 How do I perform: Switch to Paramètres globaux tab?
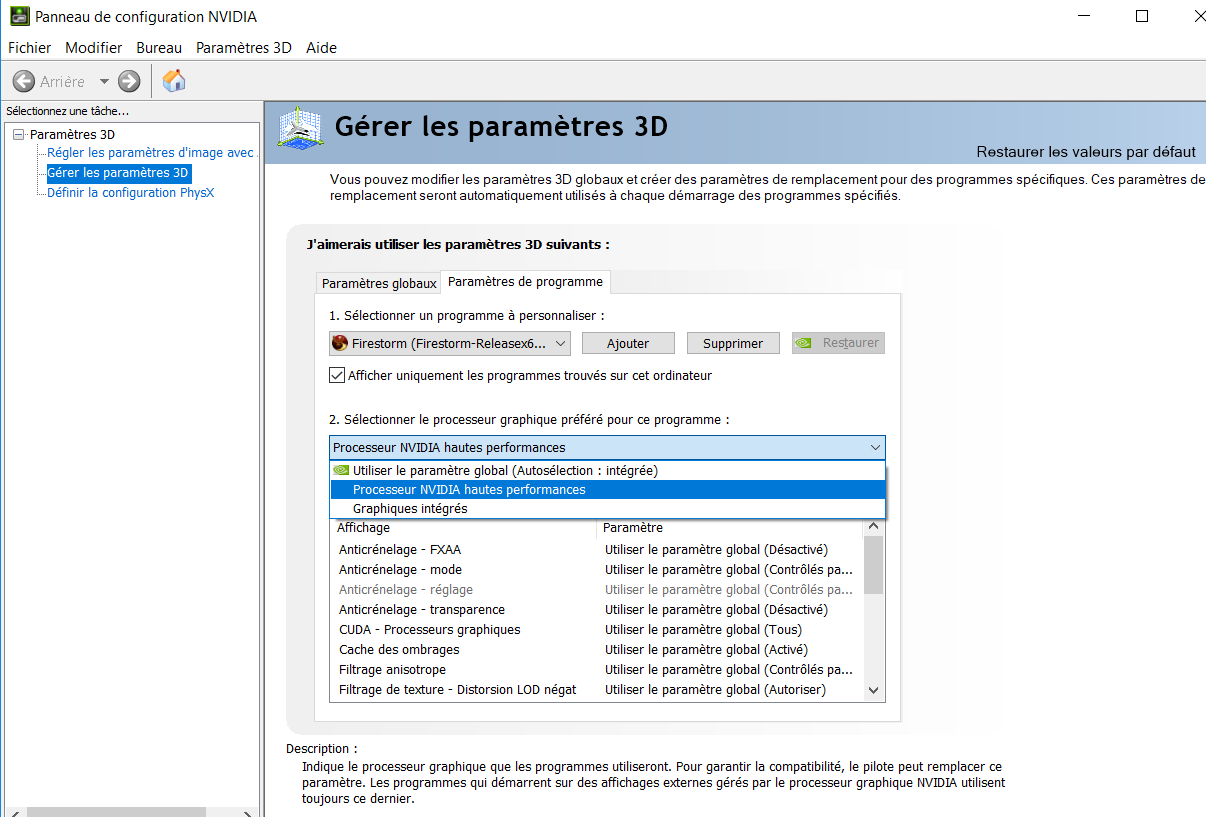pyautogui.click(x=379, y=283)
